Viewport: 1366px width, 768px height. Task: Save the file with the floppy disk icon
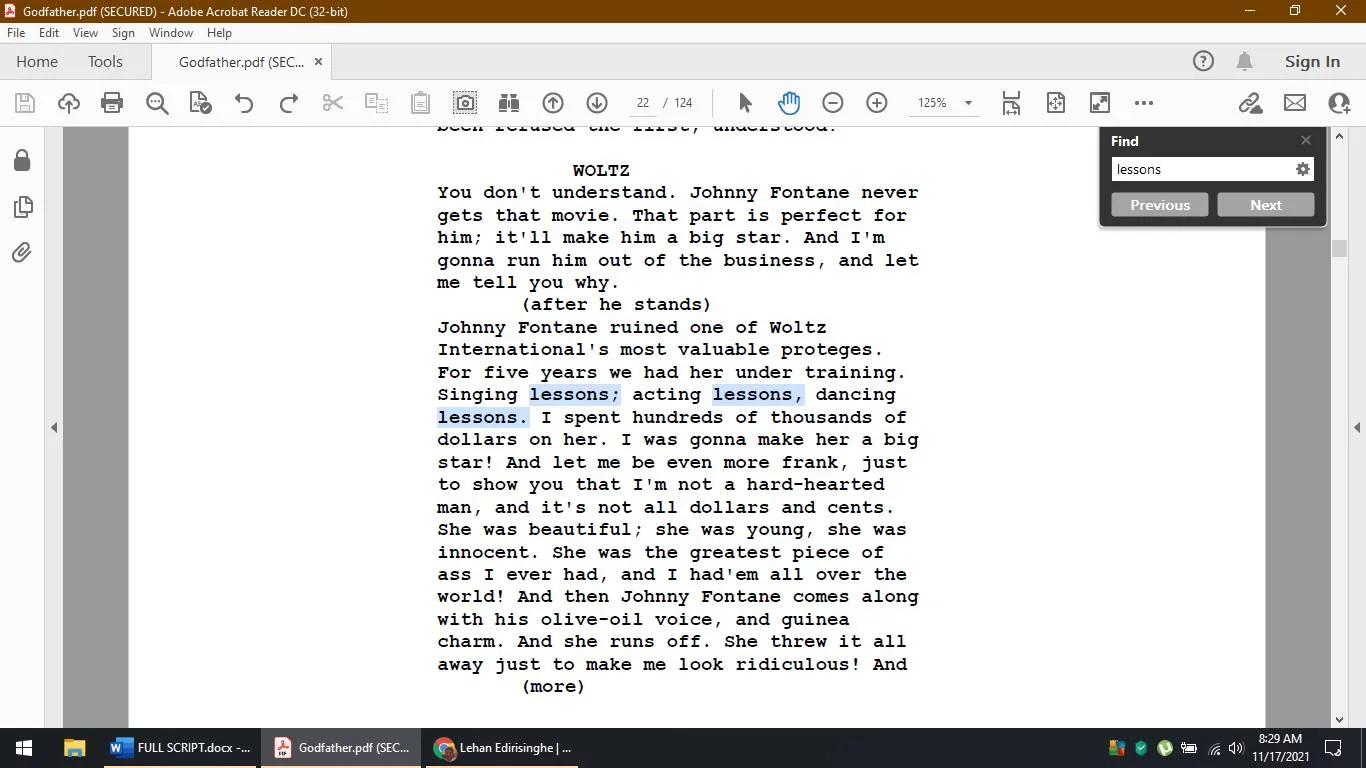pos(25,103)
